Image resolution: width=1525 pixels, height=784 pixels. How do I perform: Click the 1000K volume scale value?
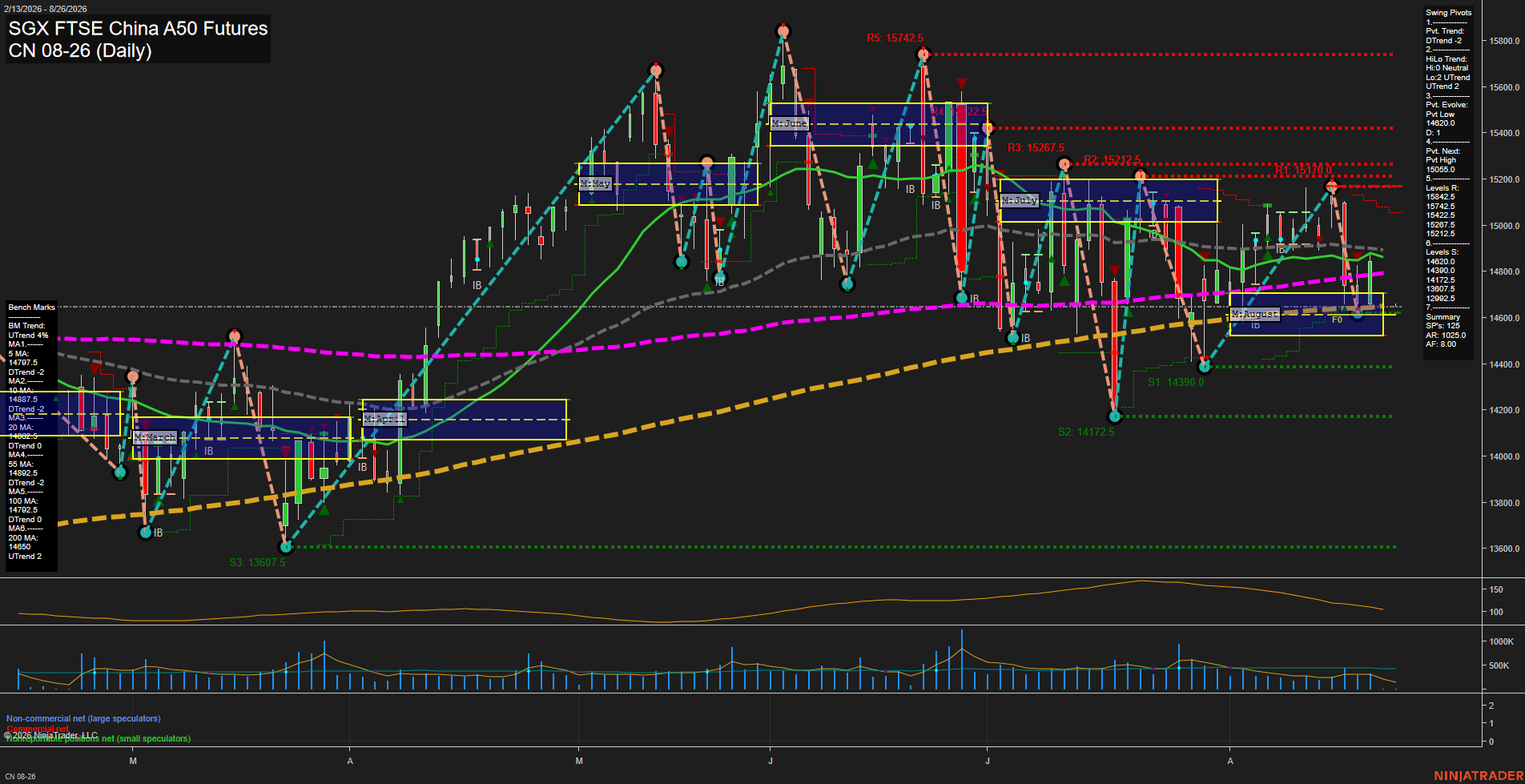coord(1502,641)
